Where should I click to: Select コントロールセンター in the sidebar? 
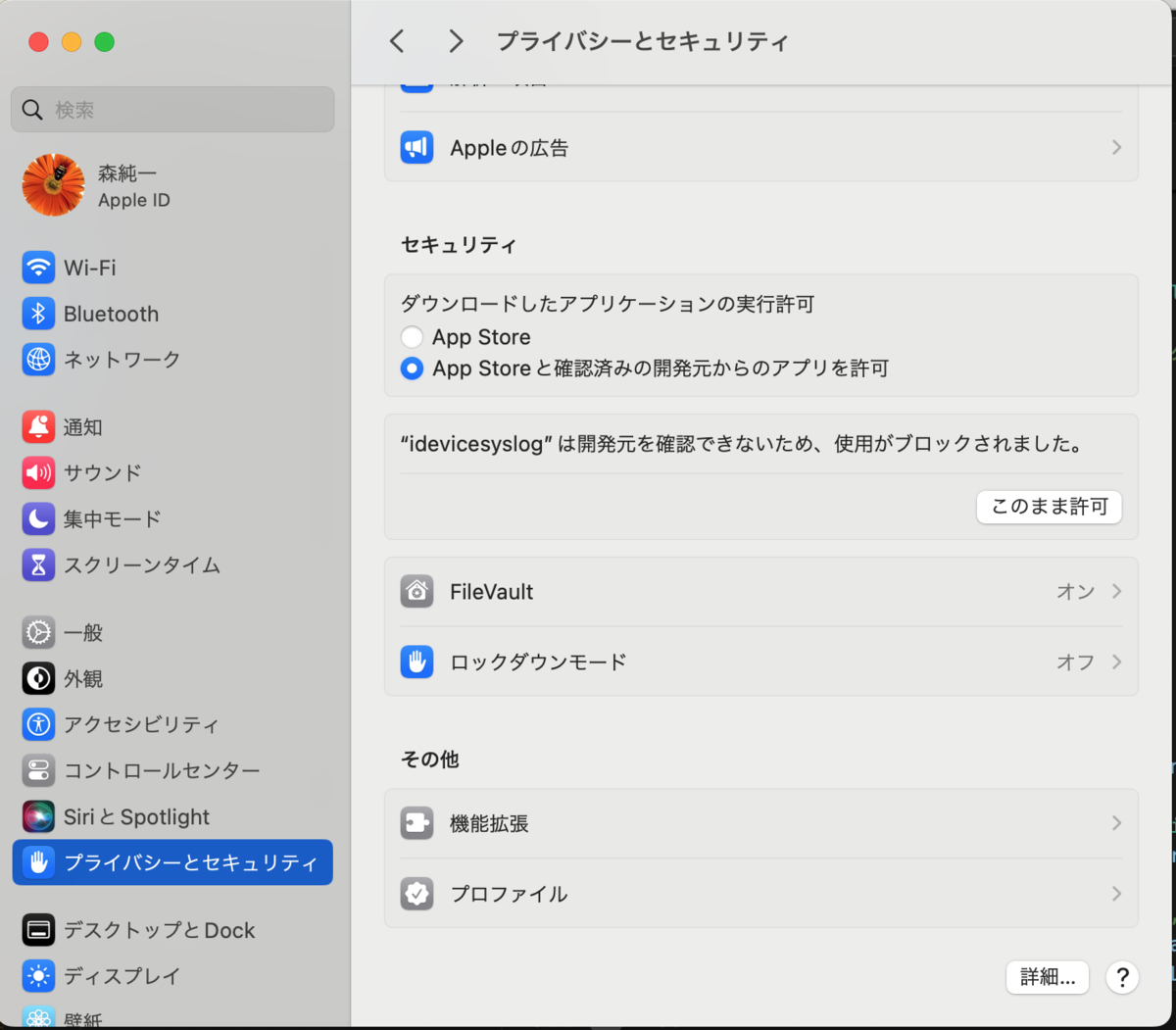tap(172, 771)
